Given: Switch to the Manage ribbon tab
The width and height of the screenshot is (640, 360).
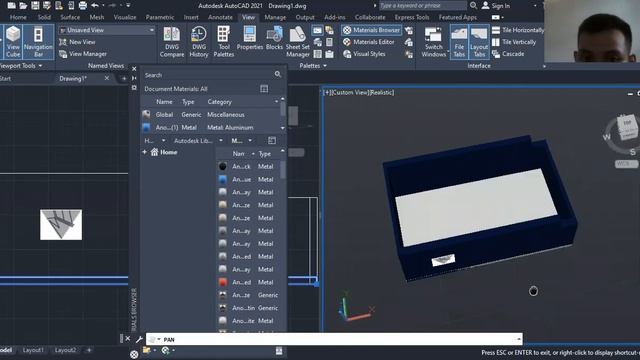Looking at the screenshot, I should tap(275, 17).
